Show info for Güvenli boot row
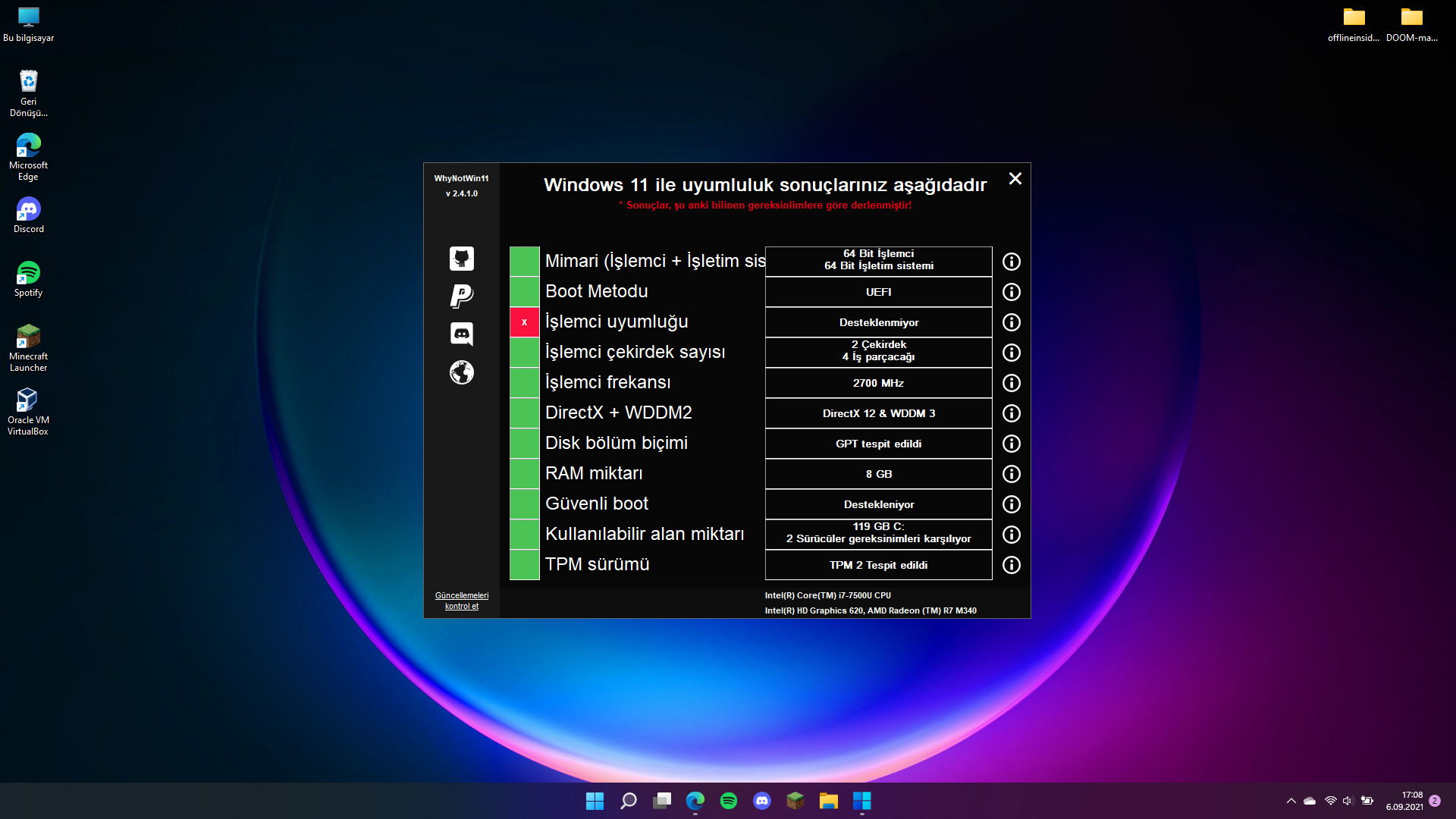Screen dimensions: 1456x819 [1011, 504]
